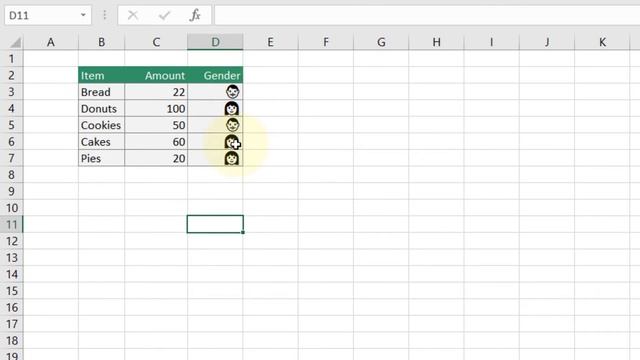640x360 pixels.
Task: Click the Insert Function fx icon
Action: coord(195,16)
